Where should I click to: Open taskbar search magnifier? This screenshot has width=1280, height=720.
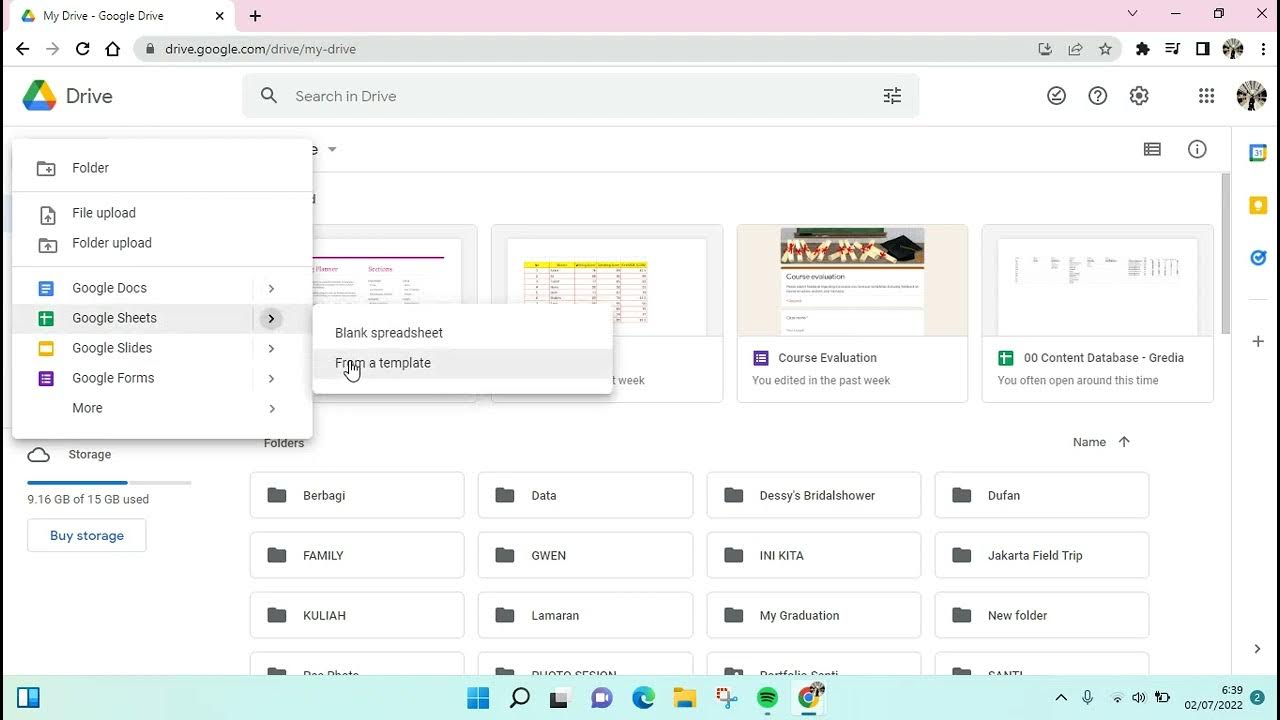(x=519, y=698)
